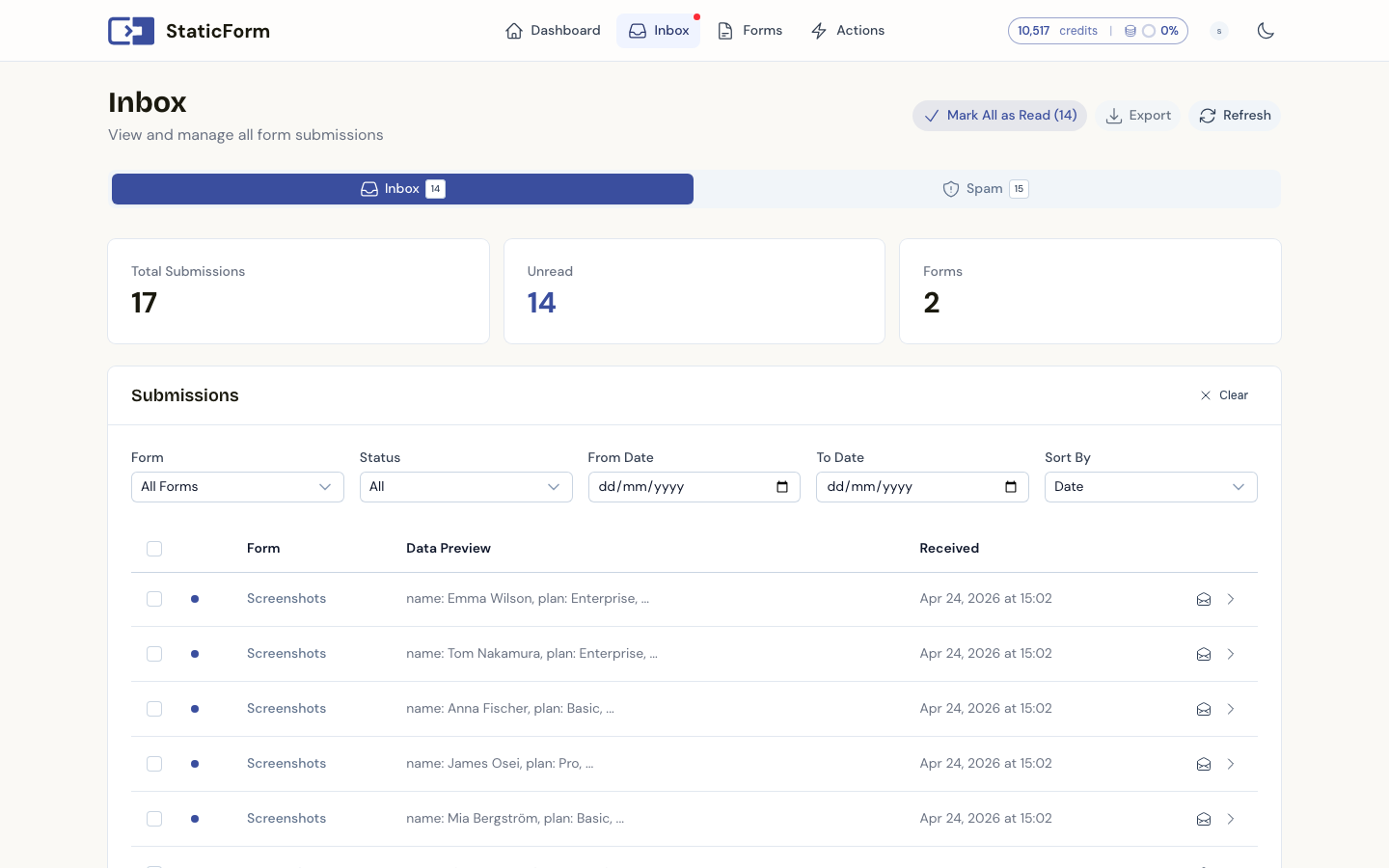Open Inbox in top navigation
The width and height of the screenshot is (1389, 868).
pyautogui.click(x=659, y=31)
